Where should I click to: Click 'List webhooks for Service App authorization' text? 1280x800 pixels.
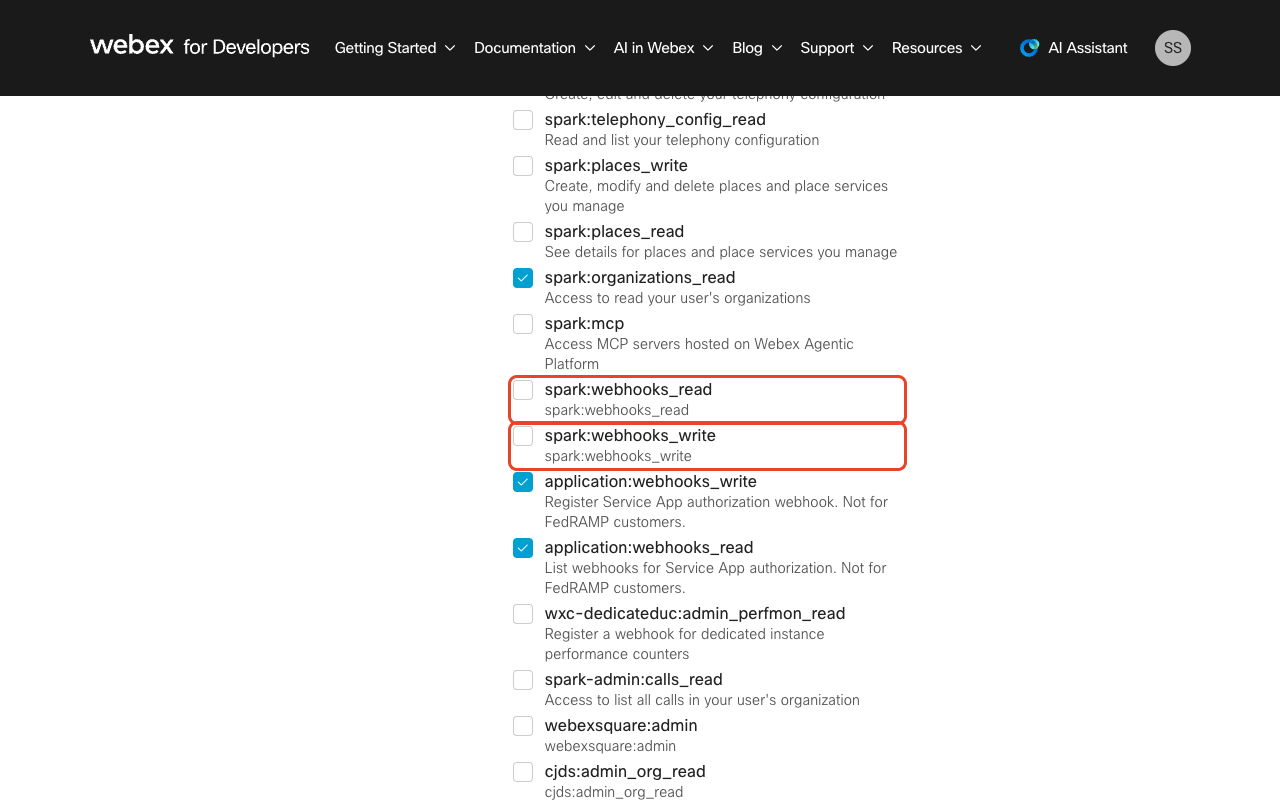tap(716, 578)
